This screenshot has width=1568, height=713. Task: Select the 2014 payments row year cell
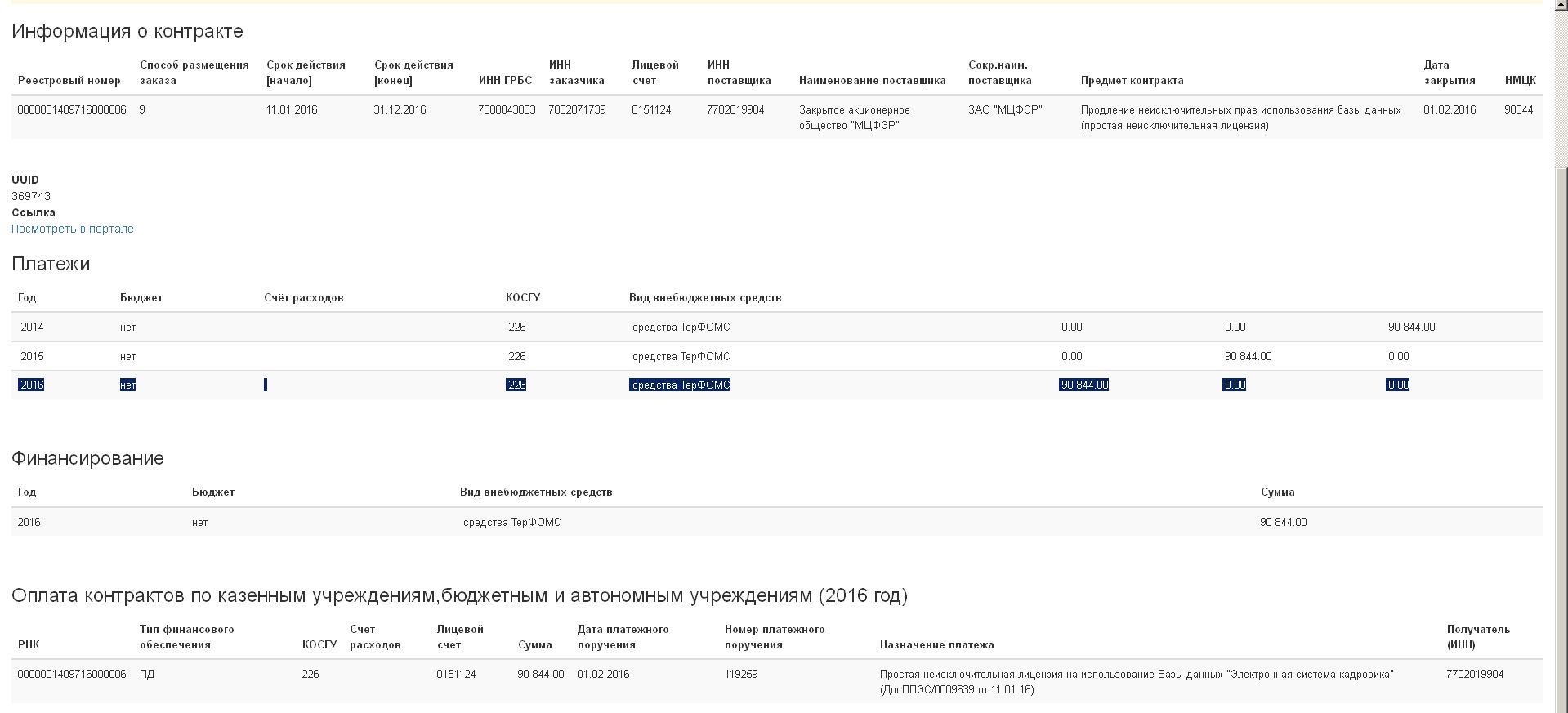[32, 328]
